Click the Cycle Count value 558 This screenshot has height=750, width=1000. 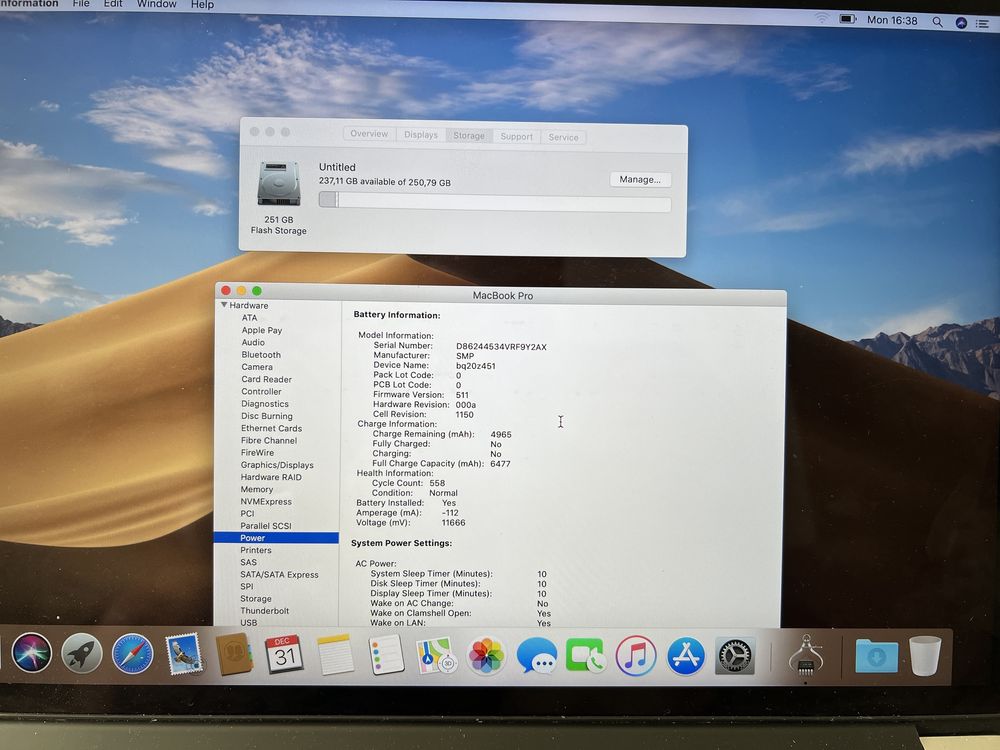(x=437, y=483)
